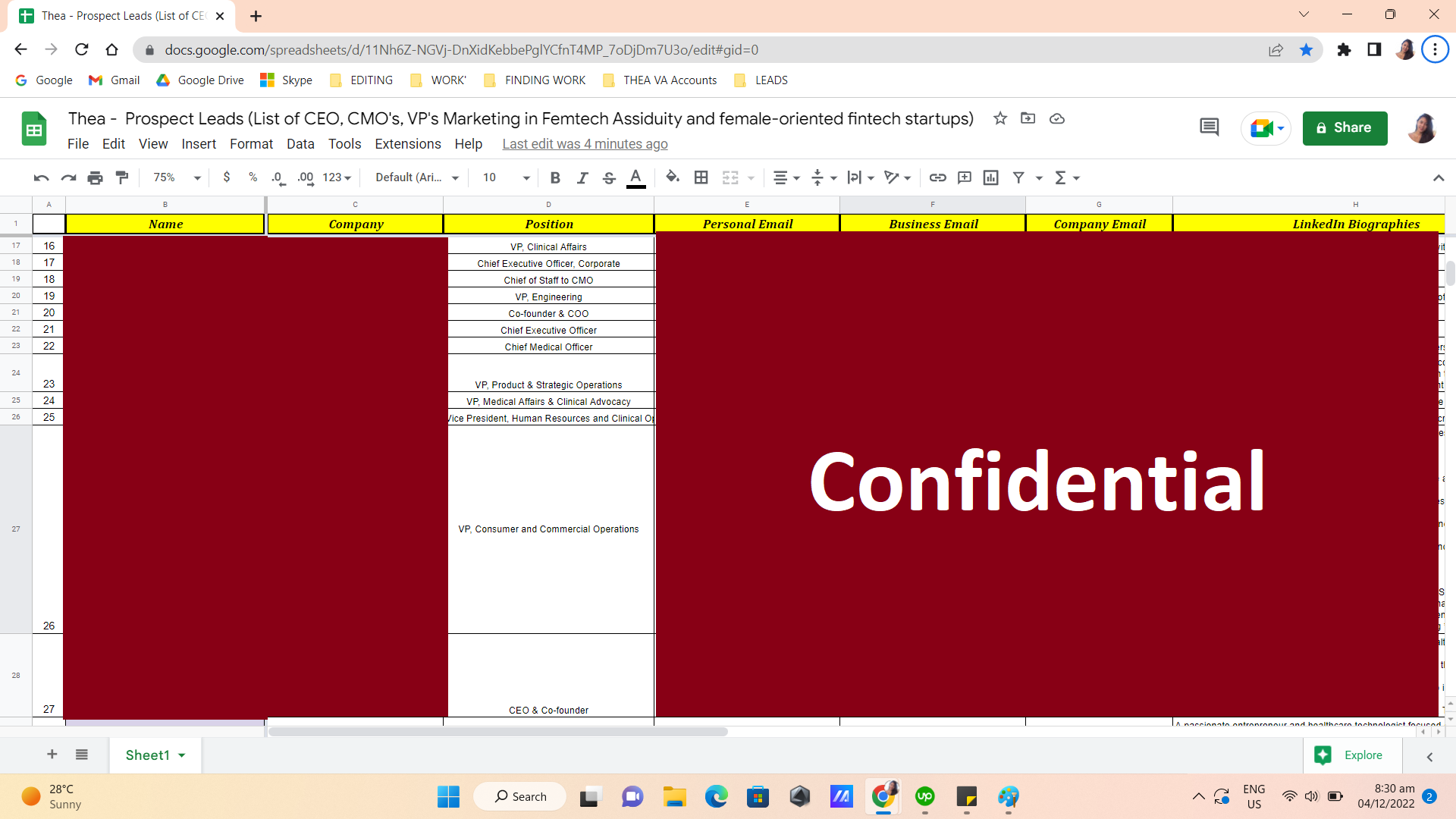Click the borders icon
1456x819 pixels.
(701, 177)
